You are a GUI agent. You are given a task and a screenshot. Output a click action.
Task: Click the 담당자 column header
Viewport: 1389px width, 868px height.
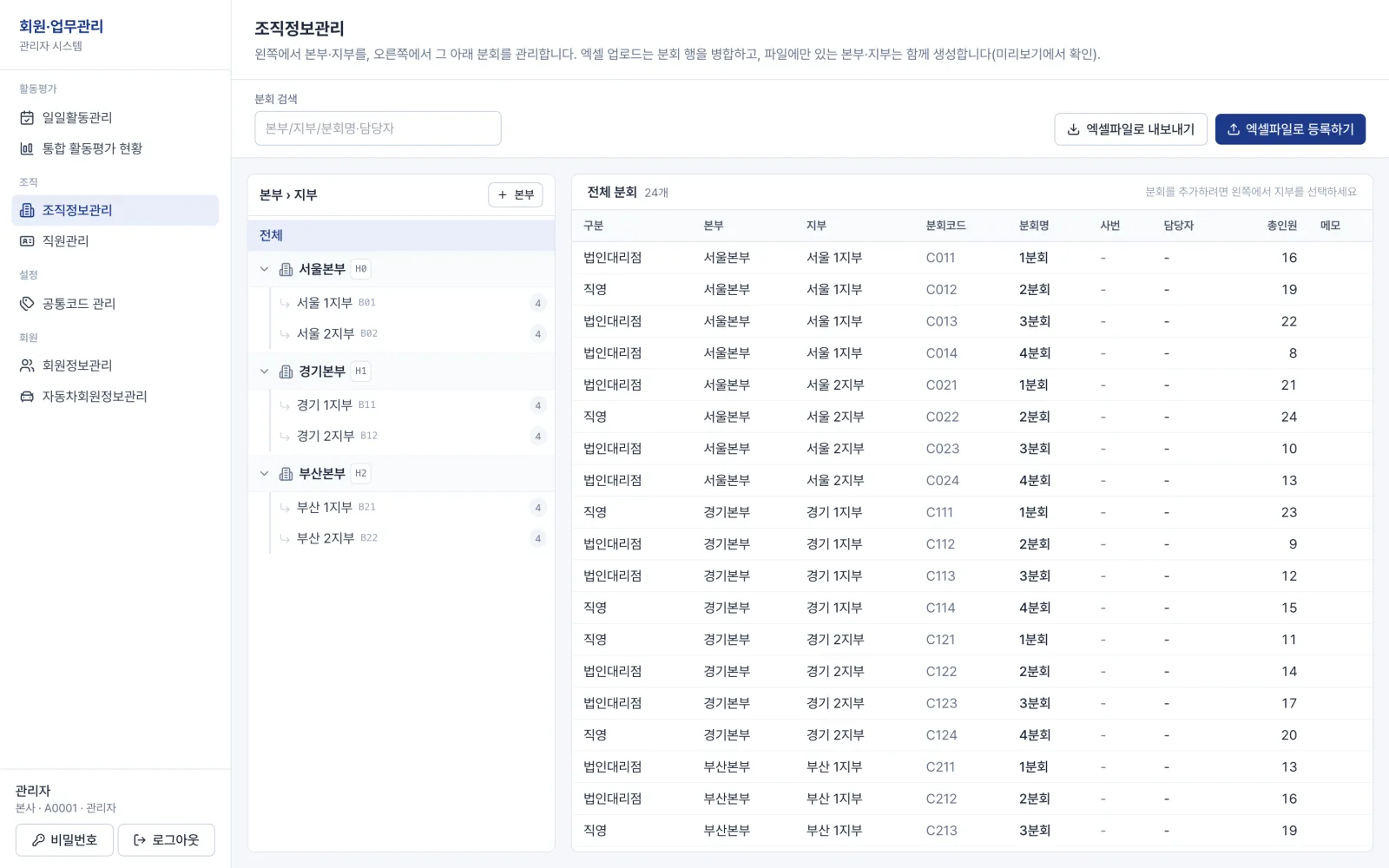1179,226
